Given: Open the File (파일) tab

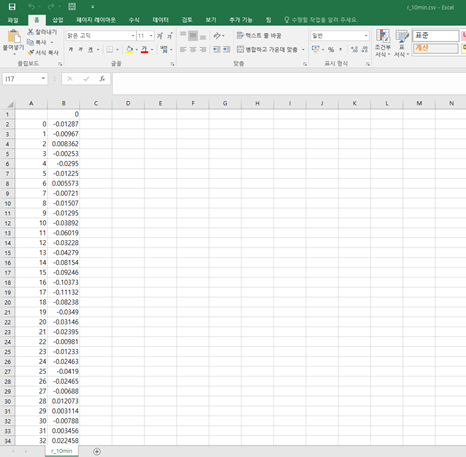Looking at the screenshot, I should click(13, 20).
